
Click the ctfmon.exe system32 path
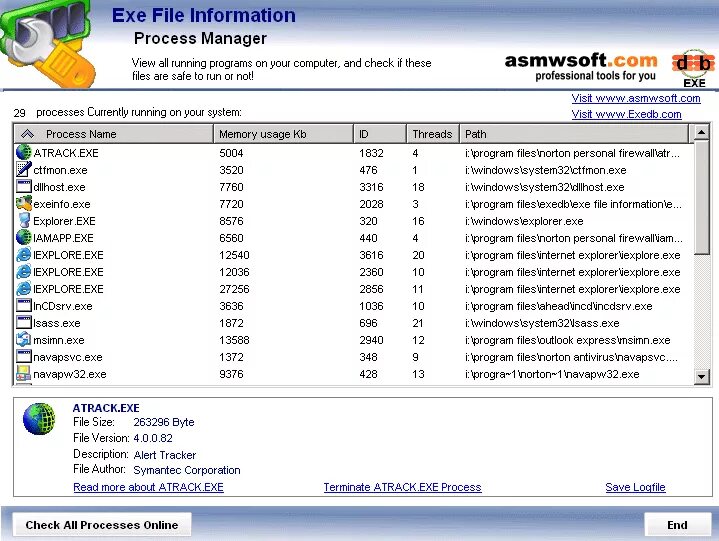tap(546, 170)
